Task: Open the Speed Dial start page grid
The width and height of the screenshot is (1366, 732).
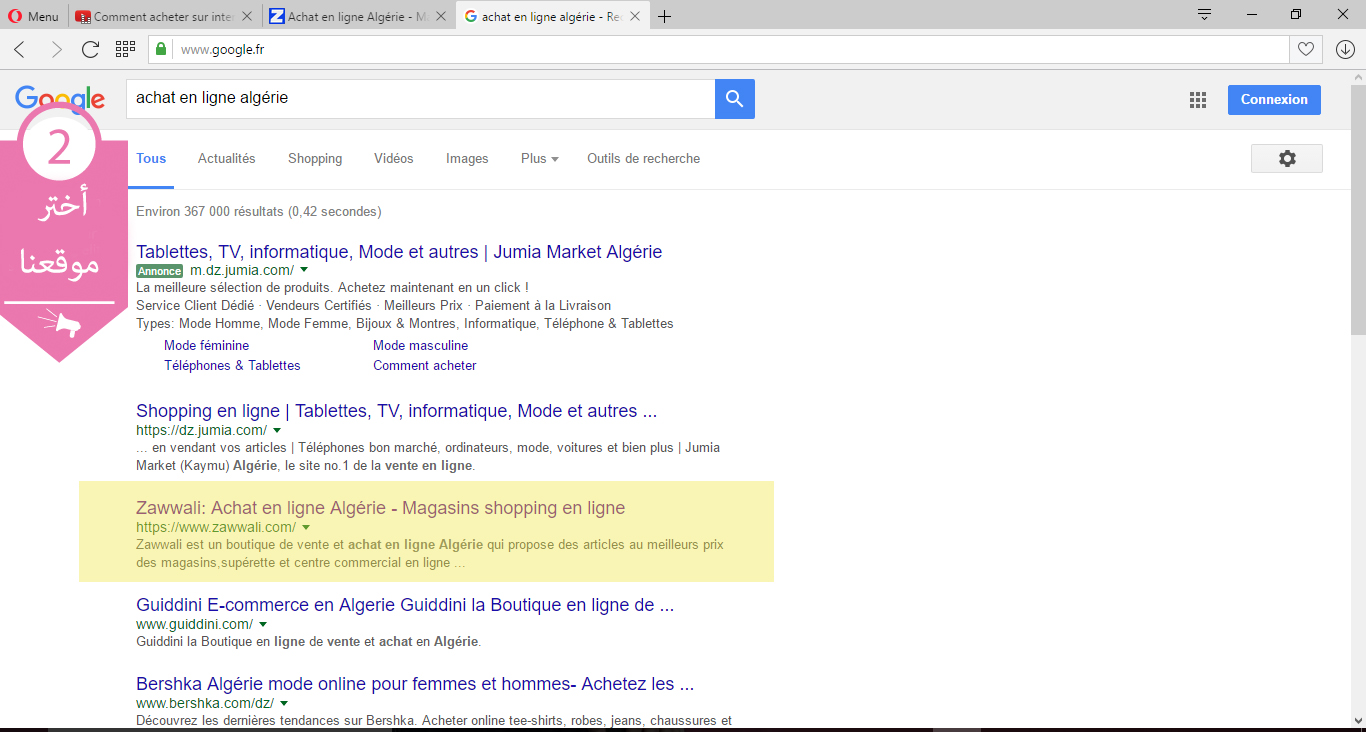Action: point(125,49)
